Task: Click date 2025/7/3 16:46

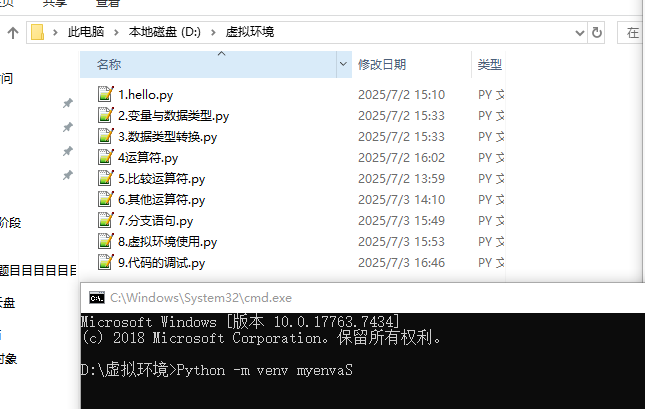Action: (x=401, y=263)
